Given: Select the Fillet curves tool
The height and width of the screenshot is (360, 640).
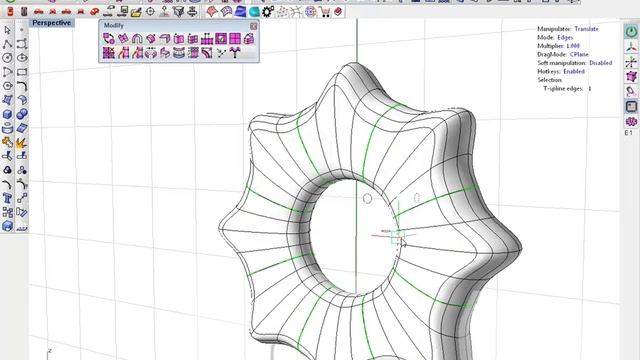Looking at the screenshot, I should [22, 86].
